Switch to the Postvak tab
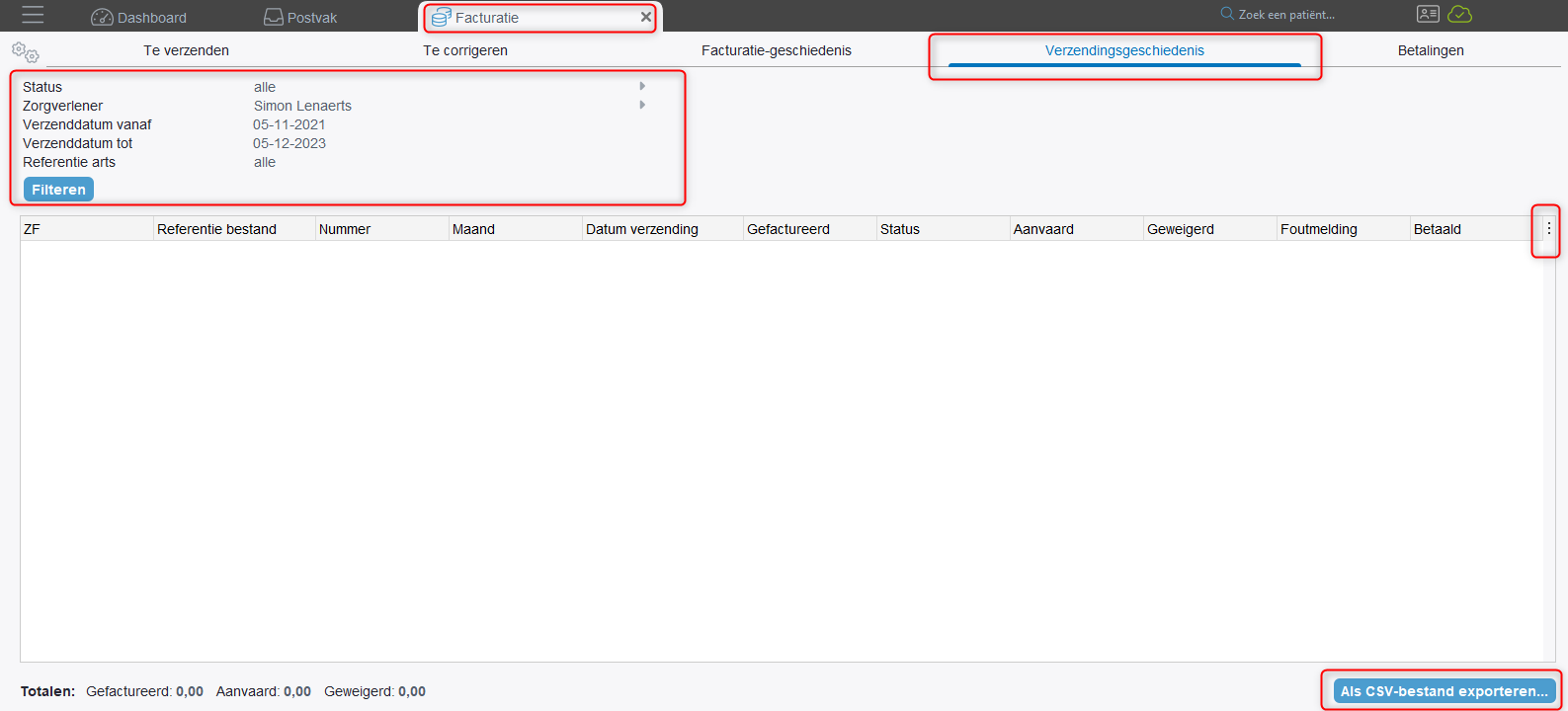The height and width of the screenshot is (711, 1568). (300, 17)
